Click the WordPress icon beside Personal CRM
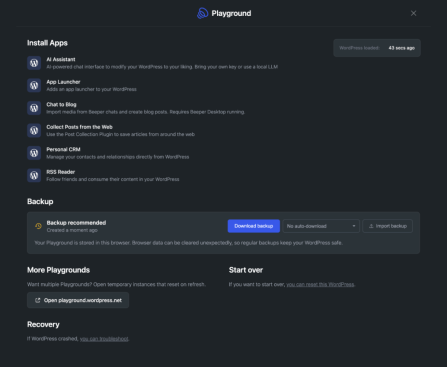This screenshot has width=447, height=367. [34, 153]
